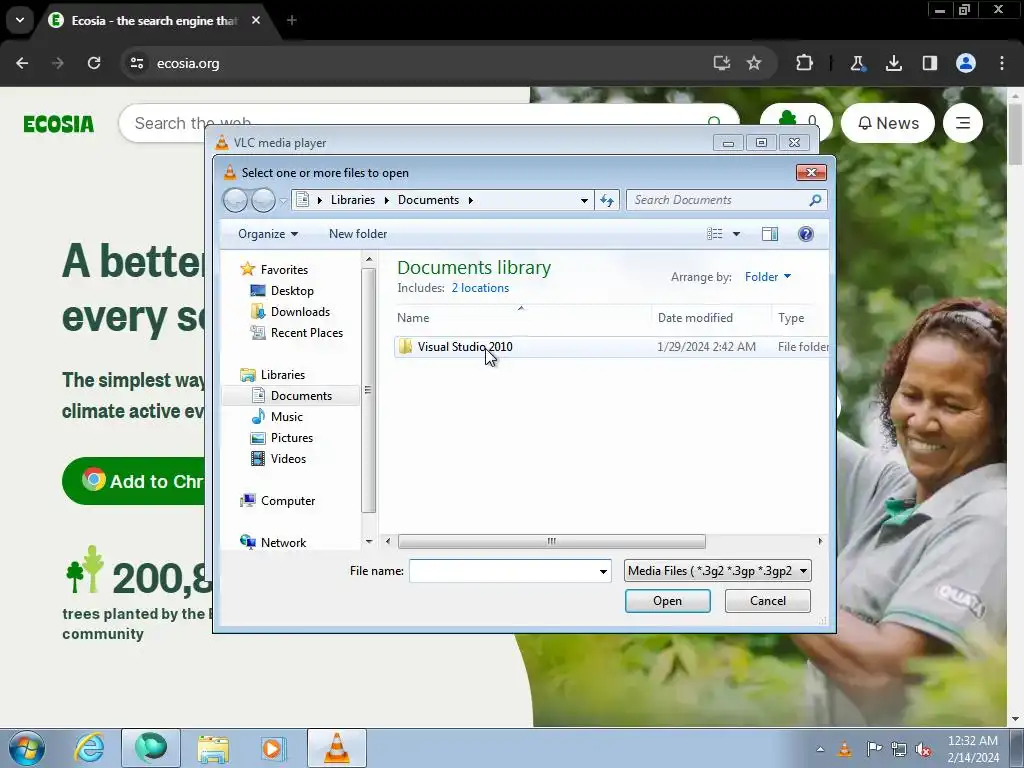Show hidden system tray icons

coord(820,749)
